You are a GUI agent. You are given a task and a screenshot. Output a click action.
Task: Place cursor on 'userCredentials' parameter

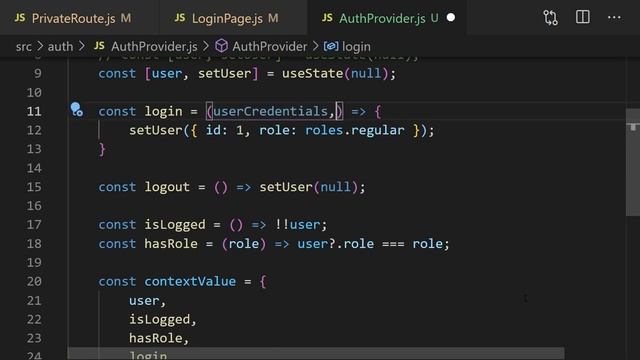(x=270, y=111)
